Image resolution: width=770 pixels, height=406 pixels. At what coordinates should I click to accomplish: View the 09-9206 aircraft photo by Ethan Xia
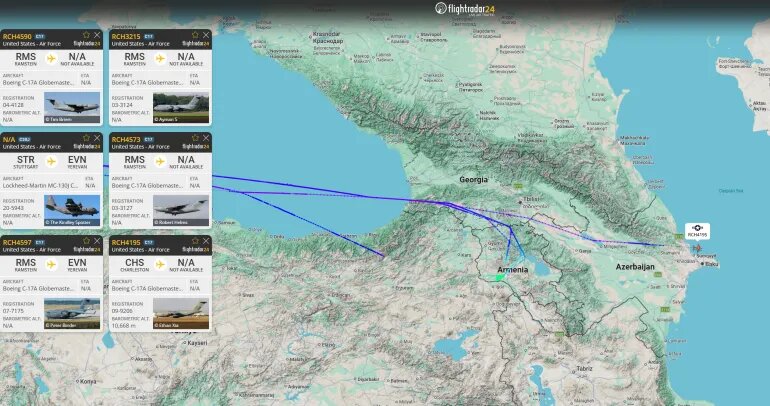point(181,313)
